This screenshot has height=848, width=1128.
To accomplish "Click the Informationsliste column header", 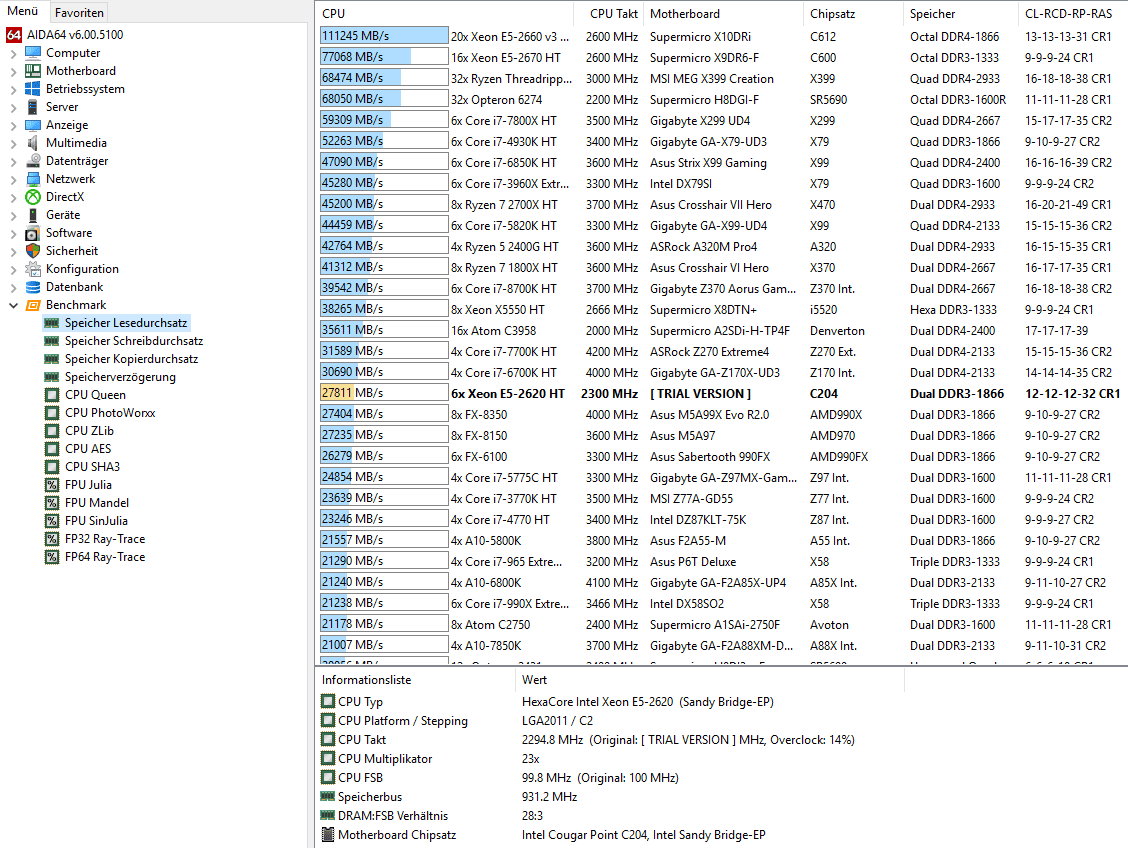I will [415, 680].
